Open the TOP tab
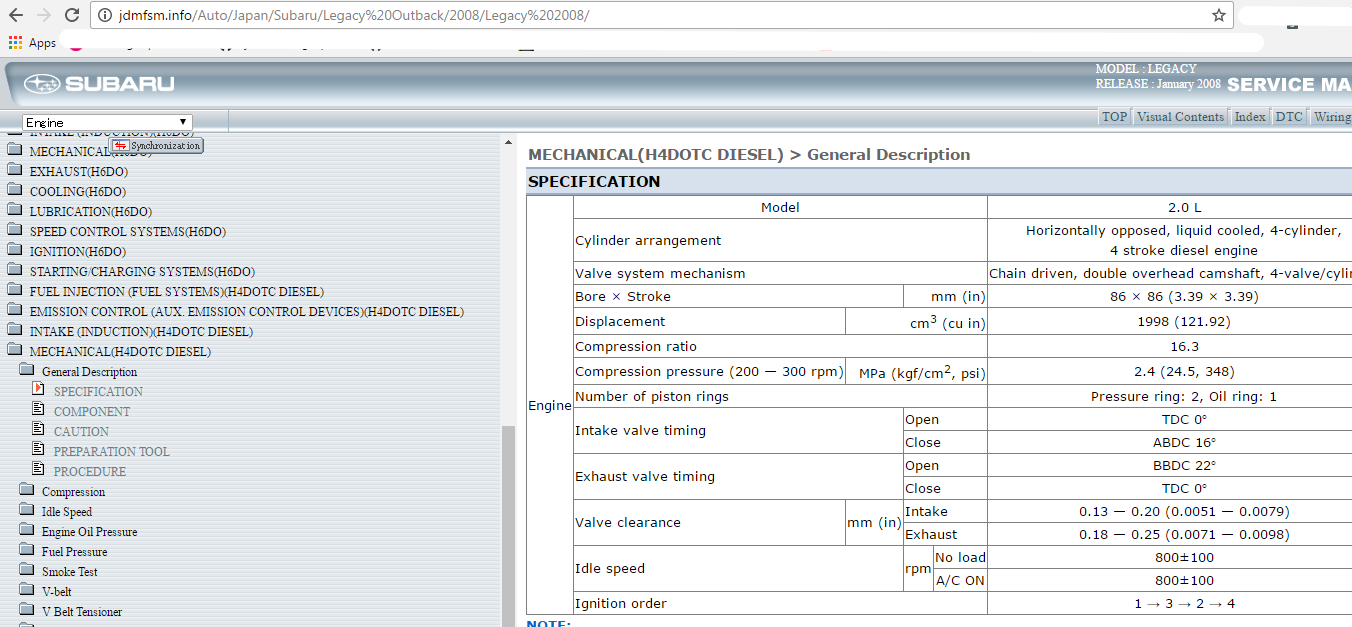The image size is (1352, 627). [1114, 117]
